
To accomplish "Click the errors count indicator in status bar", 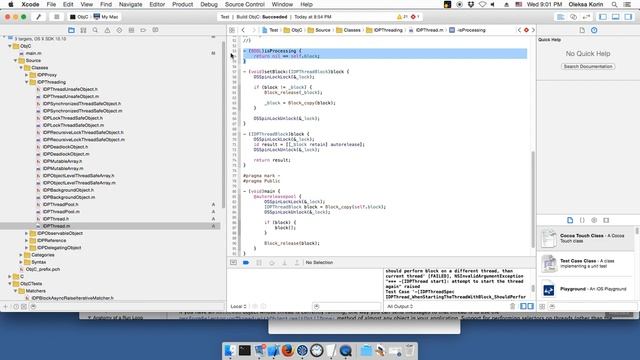I will pyautogui.click(x=415, y=17).
